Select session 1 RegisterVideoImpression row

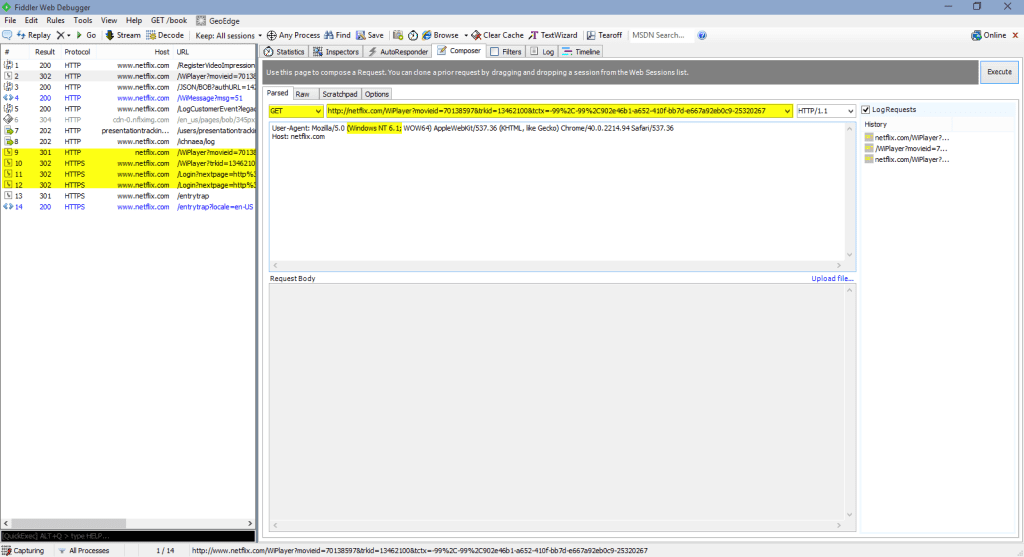(x=128, y=65)
